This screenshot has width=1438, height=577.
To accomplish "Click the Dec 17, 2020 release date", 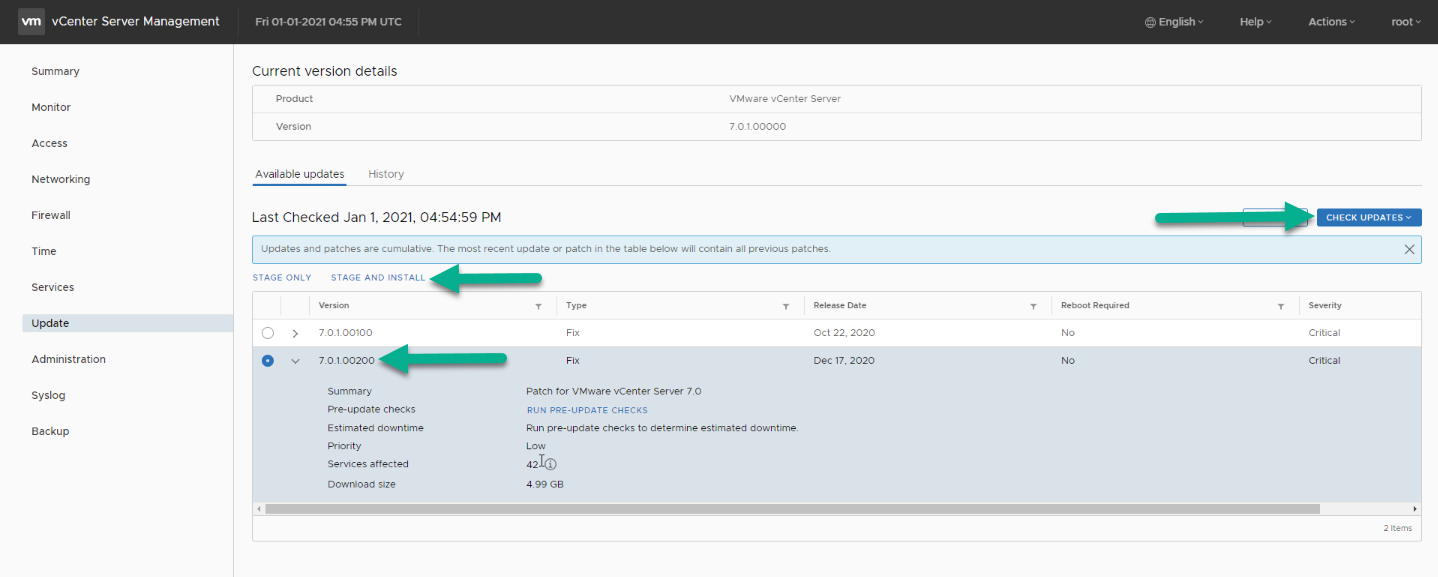I will click(844, 361).
